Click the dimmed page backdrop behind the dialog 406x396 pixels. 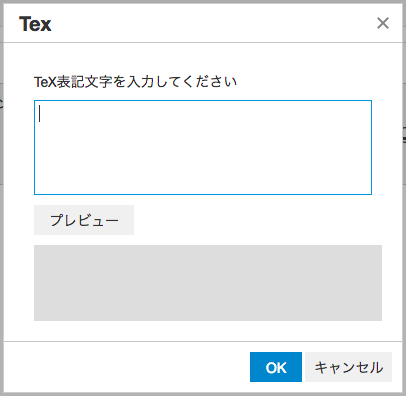tap(1, 198)
